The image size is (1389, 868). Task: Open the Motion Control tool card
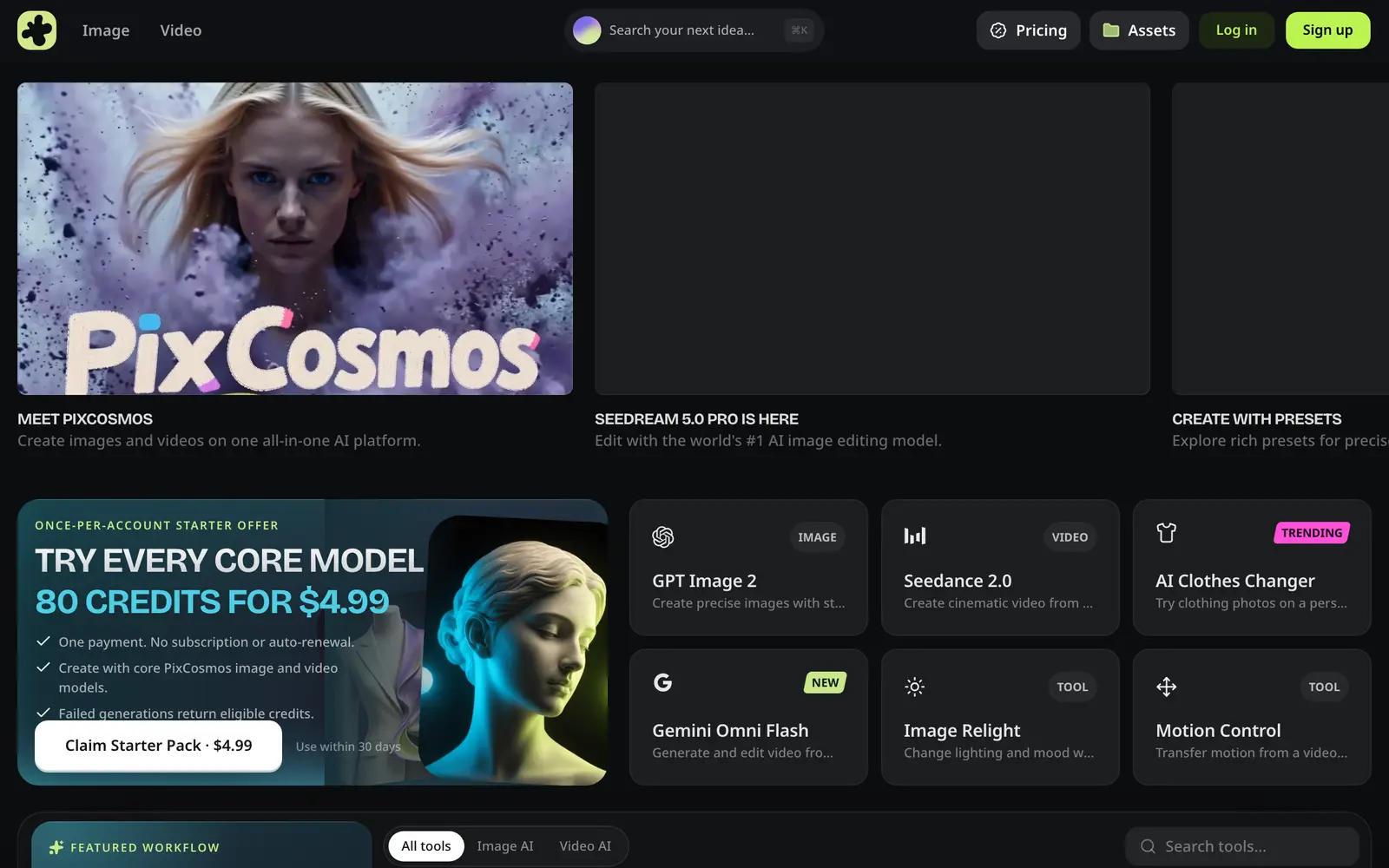tap(1252, 718)
